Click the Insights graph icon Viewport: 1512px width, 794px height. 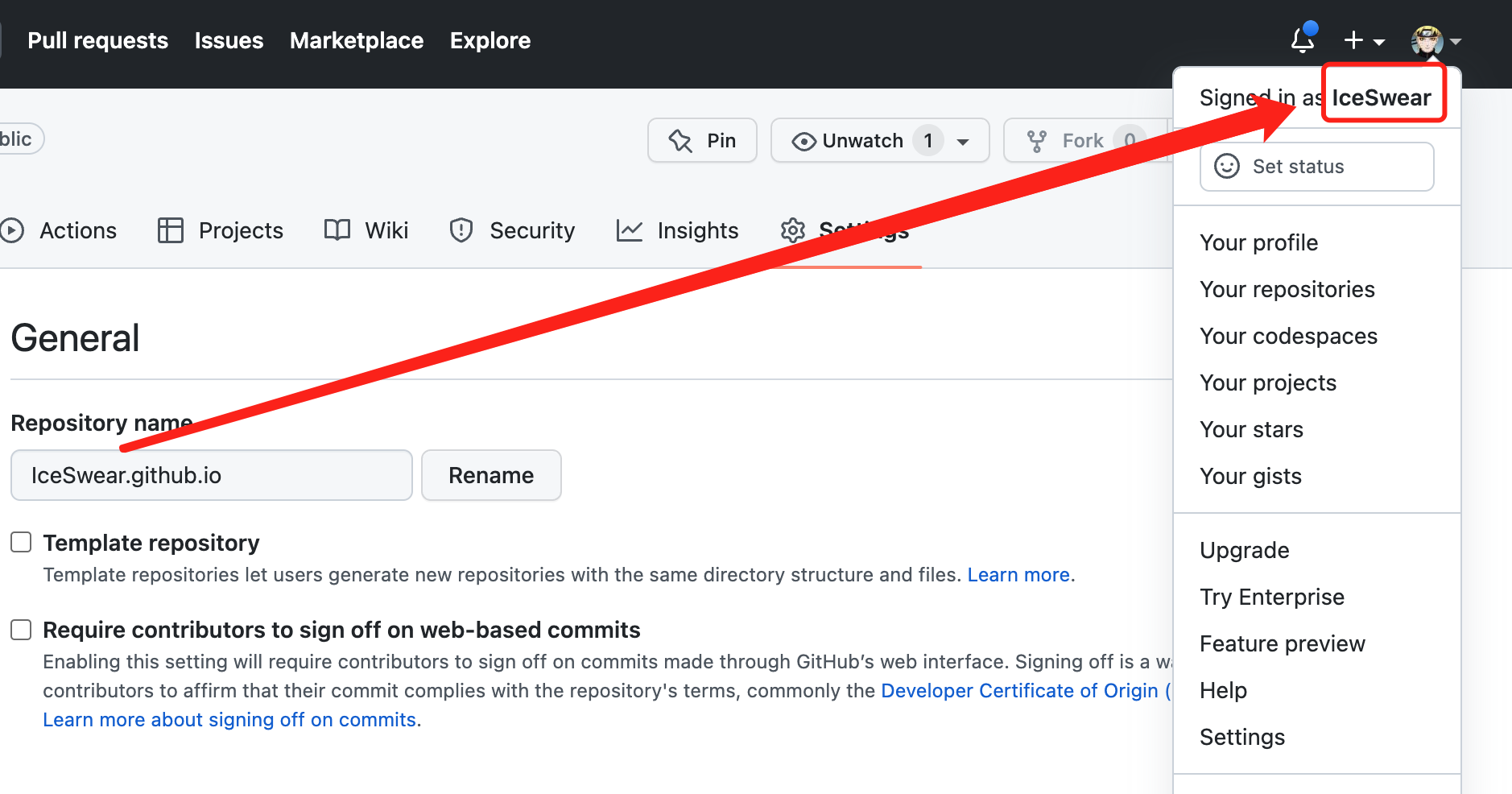pyautogui.click(x=630, y=230)
